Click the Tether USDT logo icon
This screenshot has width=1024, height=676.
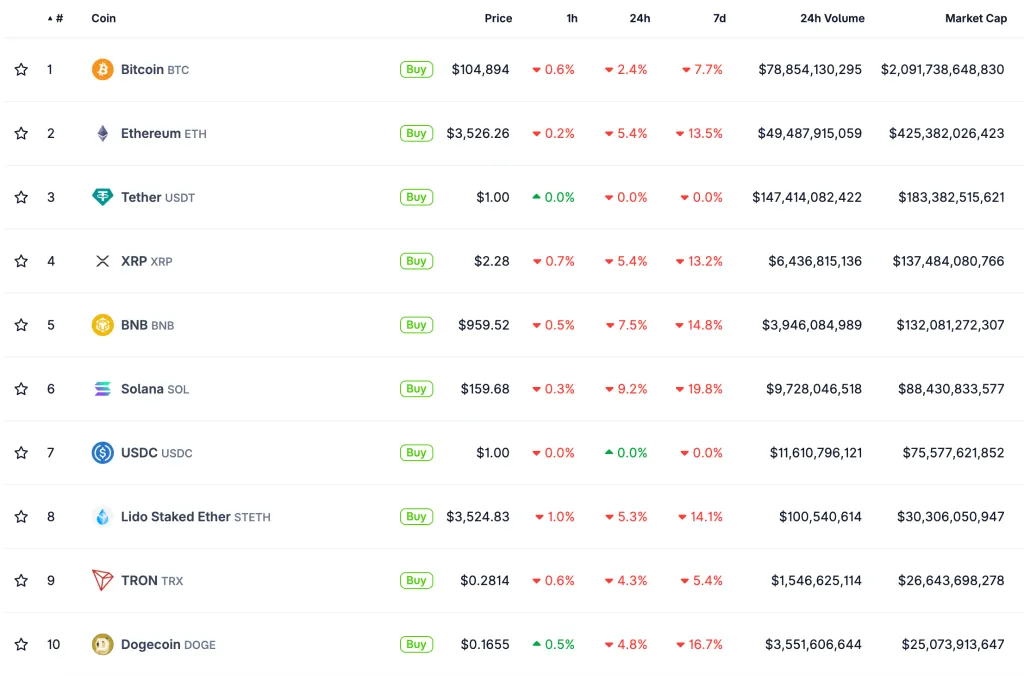tap(102, 197)
